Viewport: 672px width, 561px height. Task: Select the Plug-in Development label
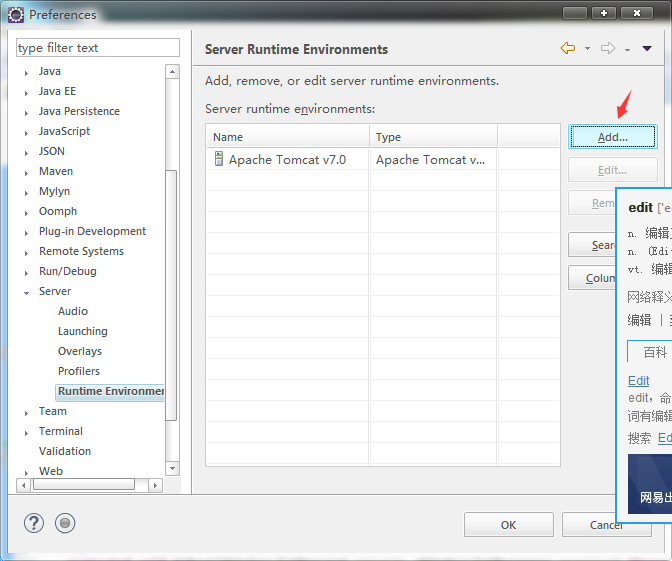pyautogui.click(x=93, y=231)
